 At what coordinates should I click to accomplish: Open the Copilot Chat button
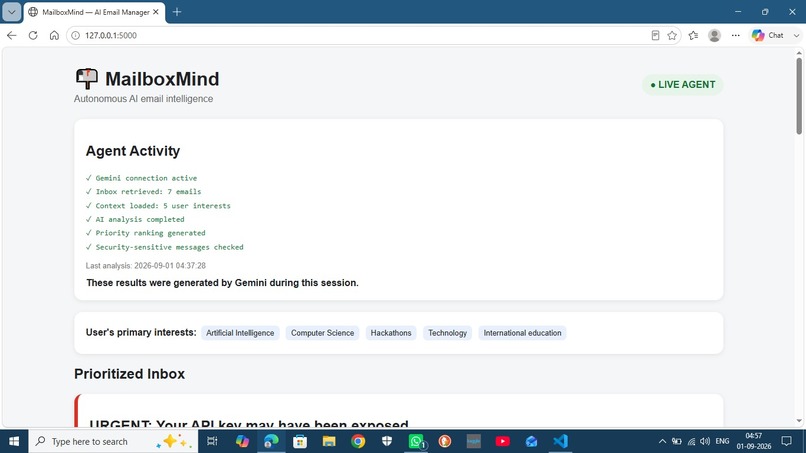(768, 35)
